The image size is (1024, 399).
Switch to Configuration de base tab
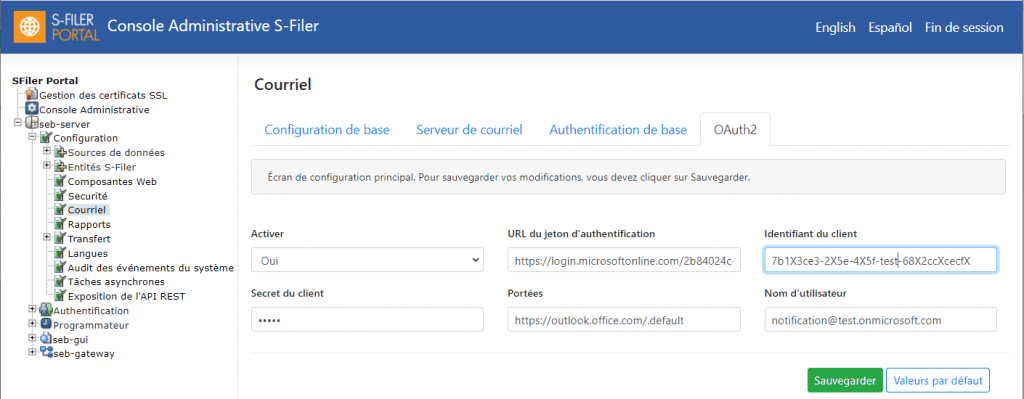click(327, 129)
